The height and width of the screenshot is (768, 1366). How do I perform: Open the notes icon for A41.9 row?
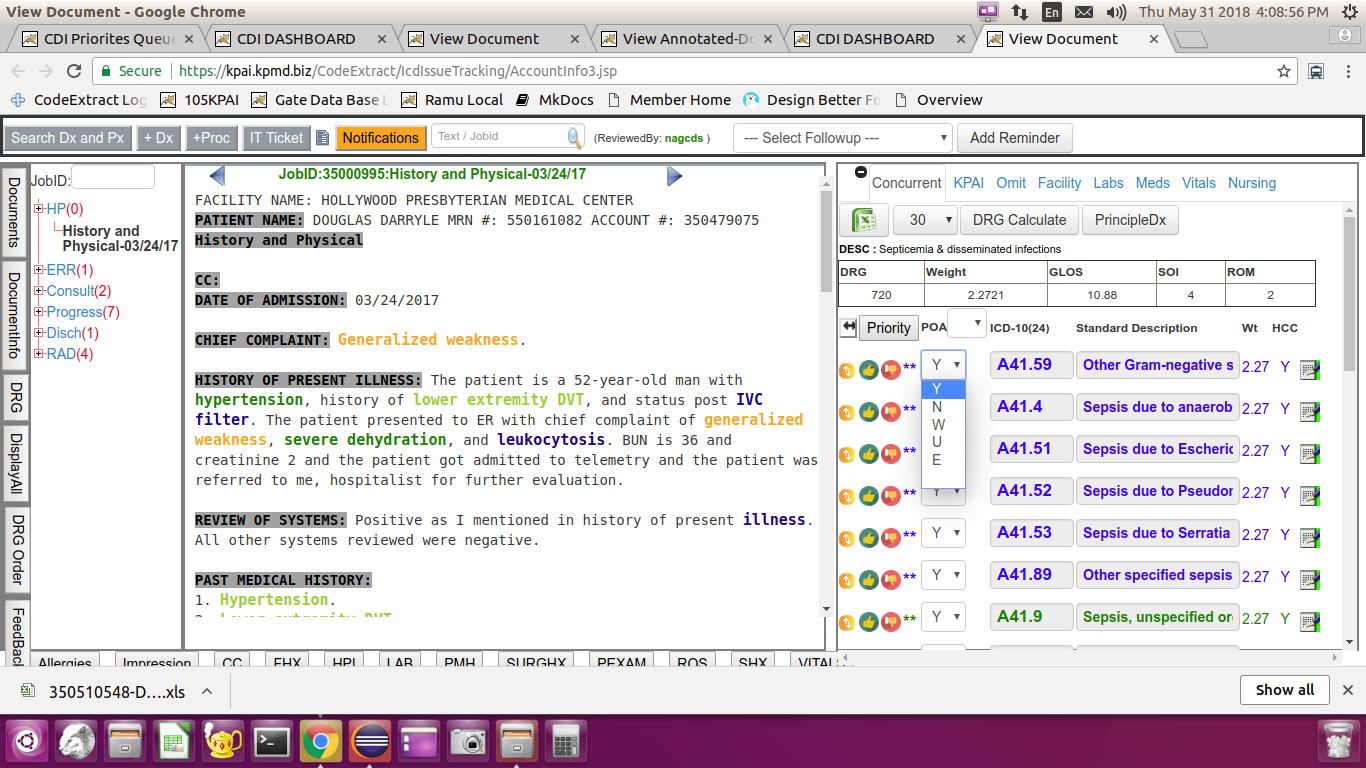click(x=1309, y=622)
